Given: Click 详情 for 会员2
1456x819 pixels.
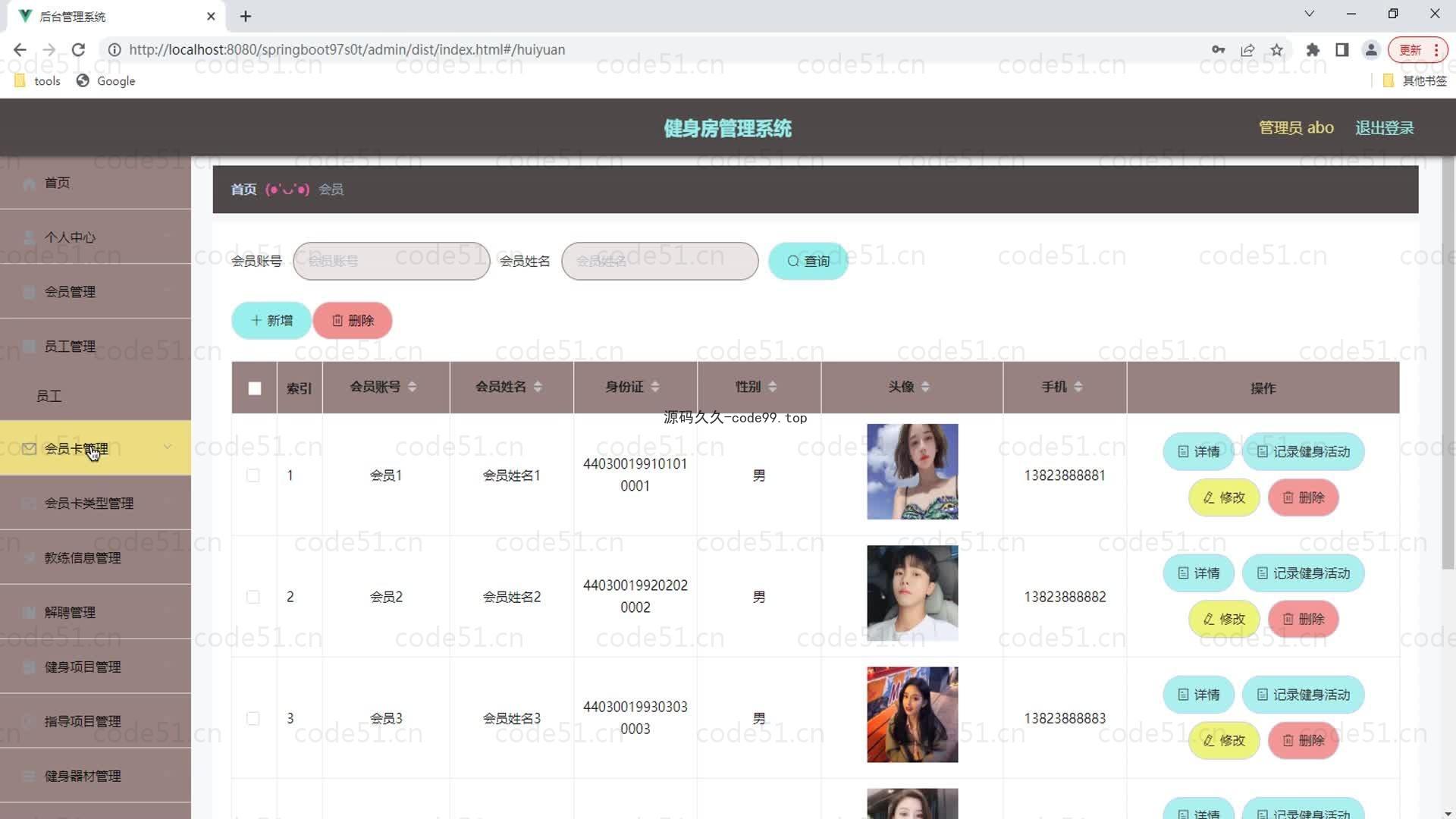Looking at the screenshot, I should [x=1198, y=573].
